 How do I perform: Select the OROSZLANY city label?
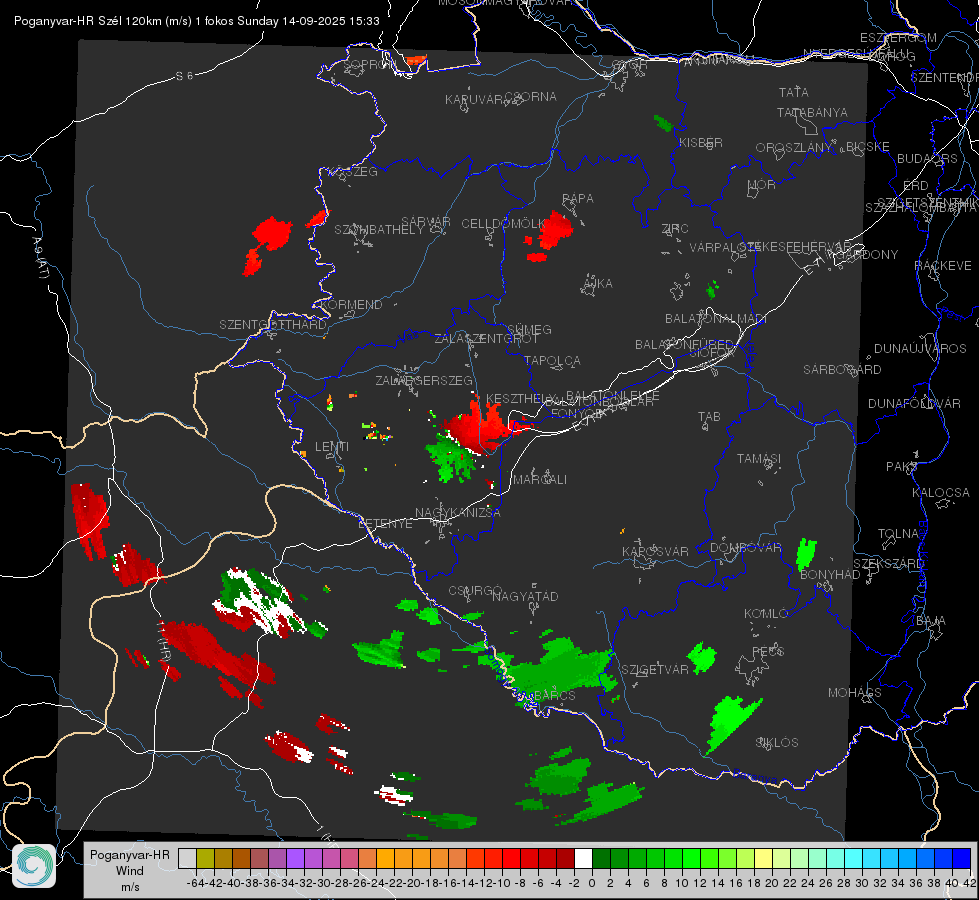click(794, 147)
